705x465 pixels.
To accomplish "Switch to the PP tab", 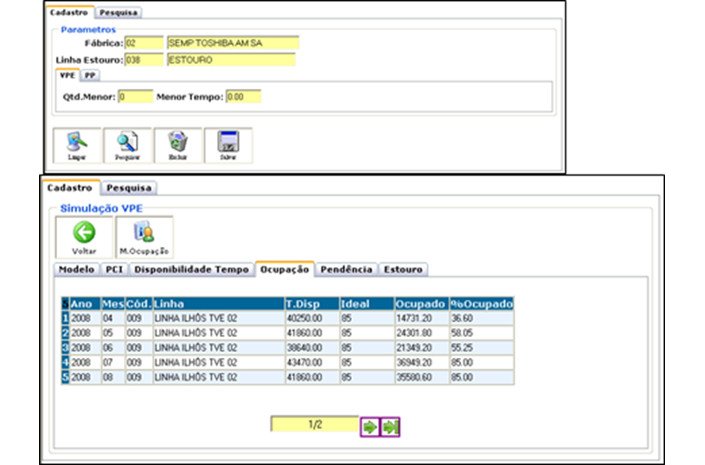I will coord(90,74).
